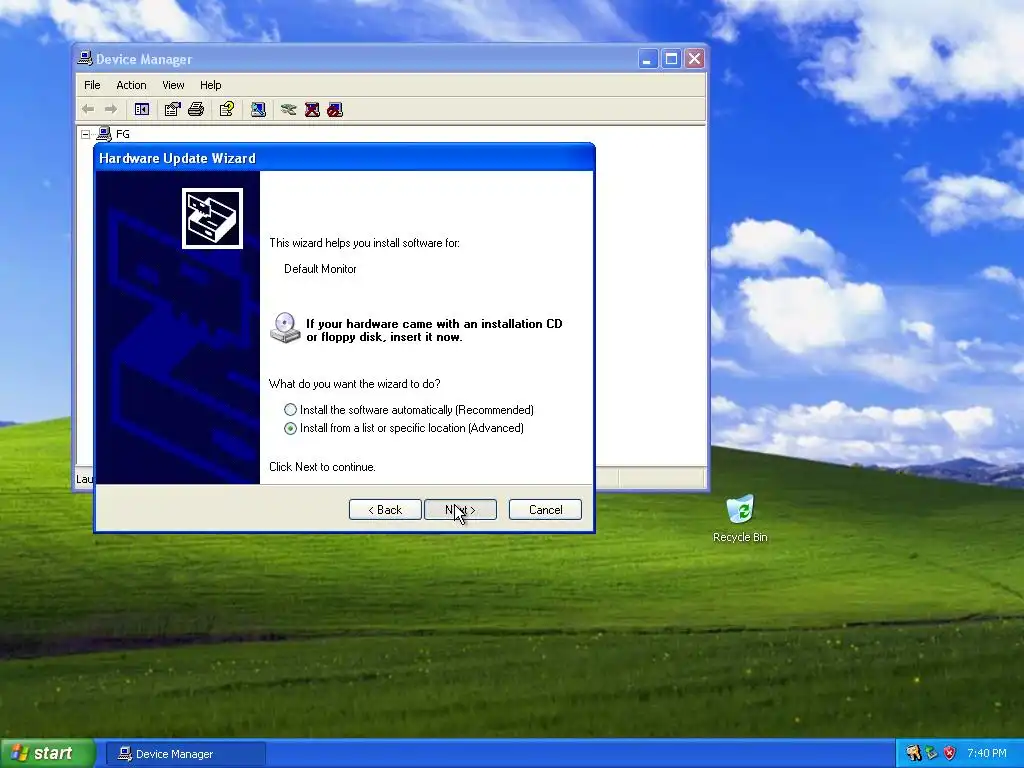The width and height of the screenshot is (1024, 768).
Task: Toggle the Show/Hide Console Tree toolbar icon
Action: [142, 110]
